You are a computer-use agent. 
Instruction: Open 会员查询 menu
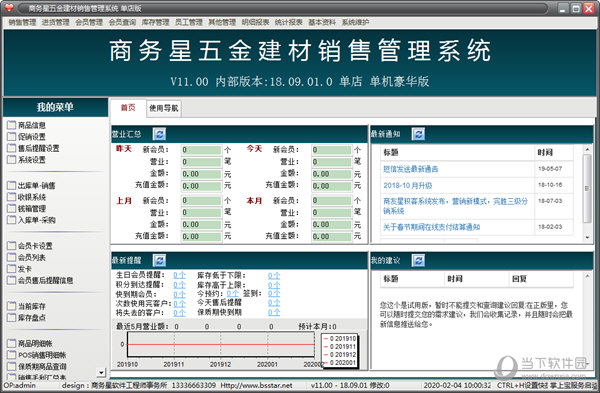[122, 22]
